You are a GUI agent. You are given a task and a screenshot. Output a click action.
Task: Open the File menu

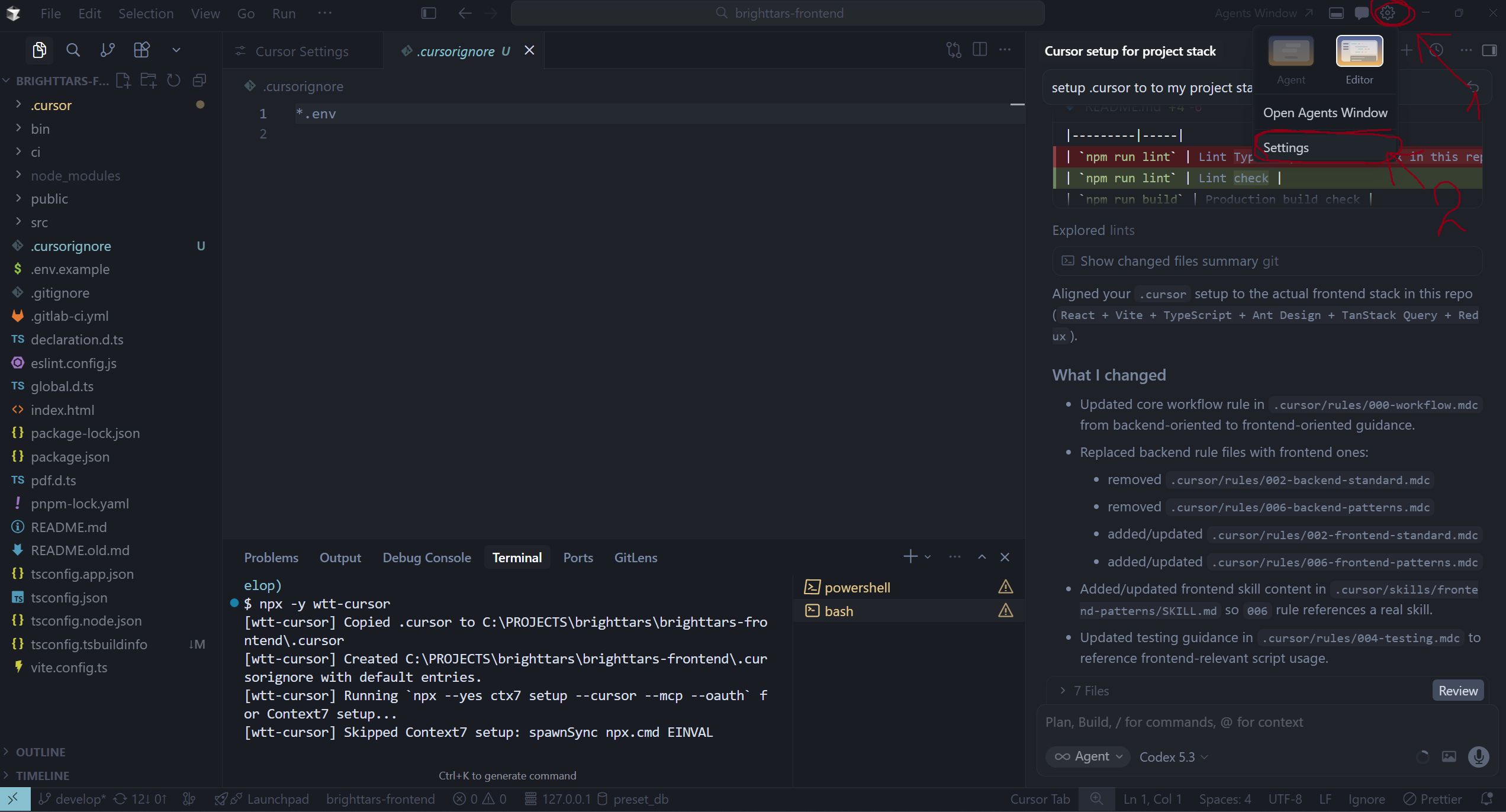50,13
